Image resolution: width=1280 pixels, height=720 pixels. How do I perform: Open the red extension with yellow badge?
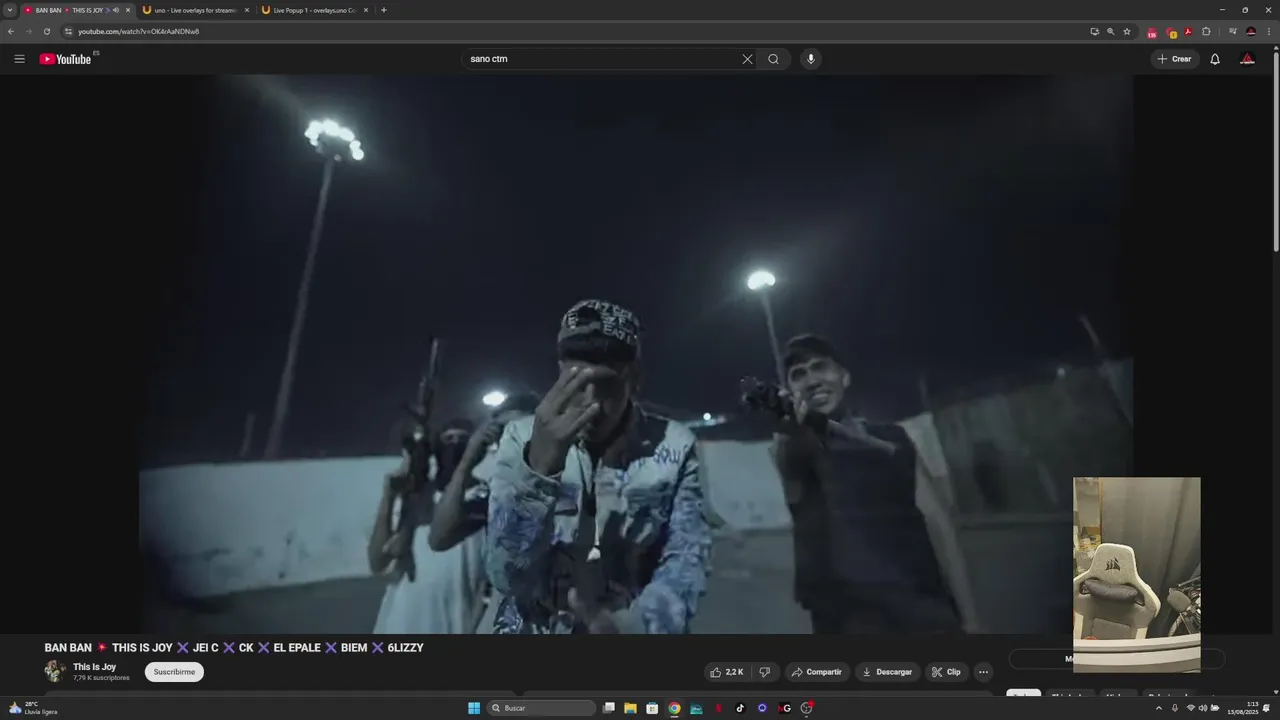1171,32
